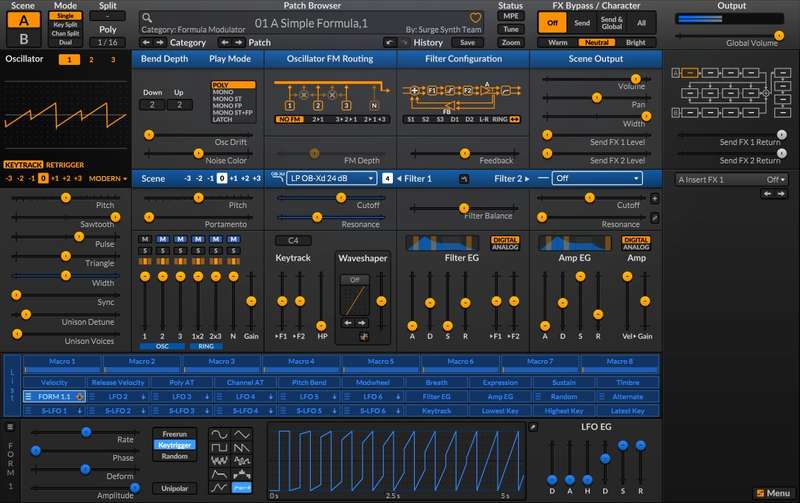Viewport: 800px width, 503px height.
Task: Click the Save patch button
Action: (466, 43)
